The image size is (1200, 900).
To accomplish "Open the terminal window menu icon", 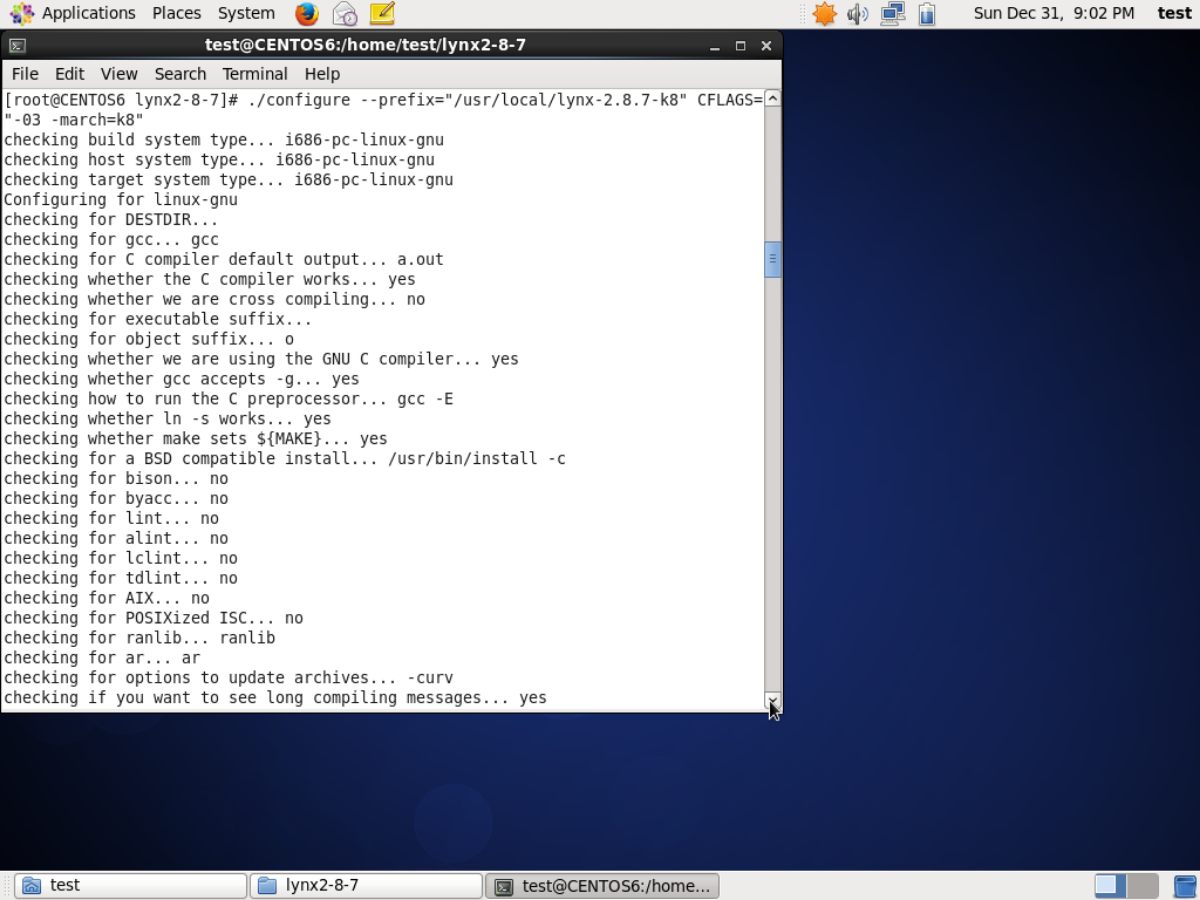I will click(17, 46).
